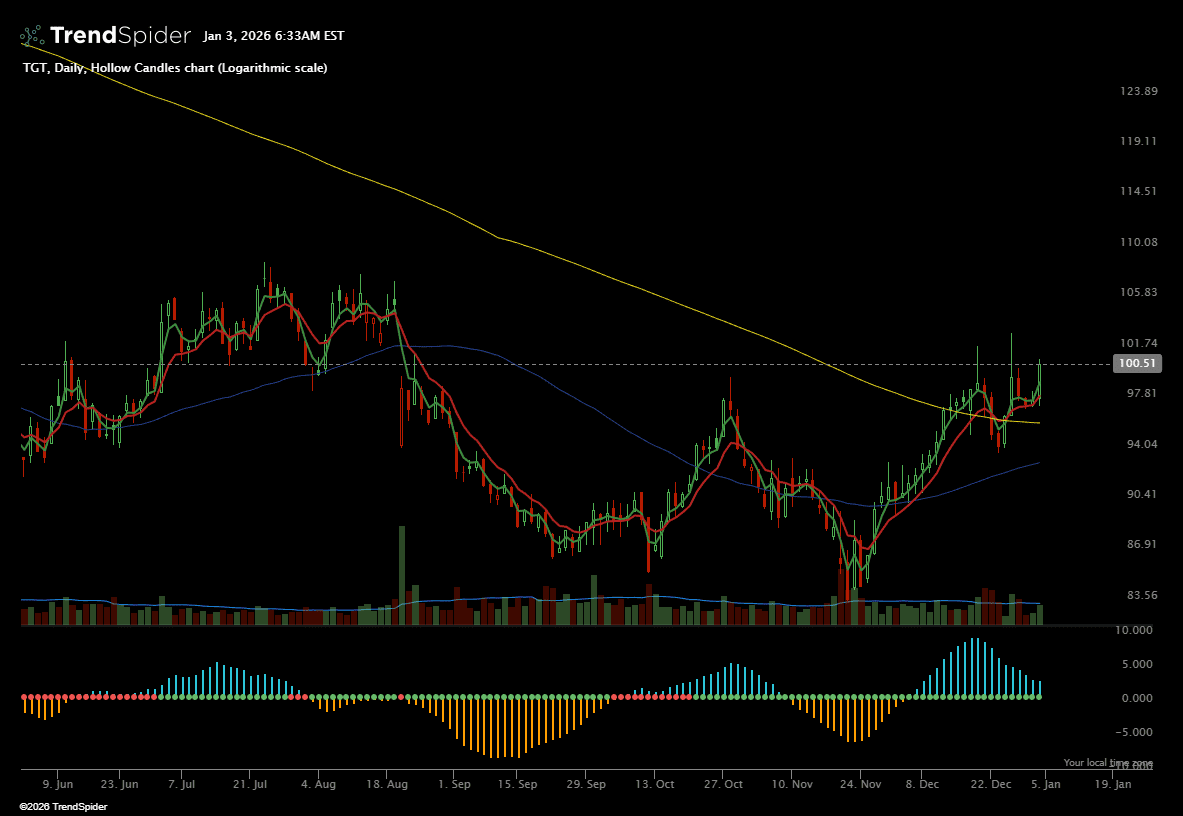The width and height of the screenshot is (1183, 816).
Task: Click the 27. Oct date axis label
Action: pos(729,785)
